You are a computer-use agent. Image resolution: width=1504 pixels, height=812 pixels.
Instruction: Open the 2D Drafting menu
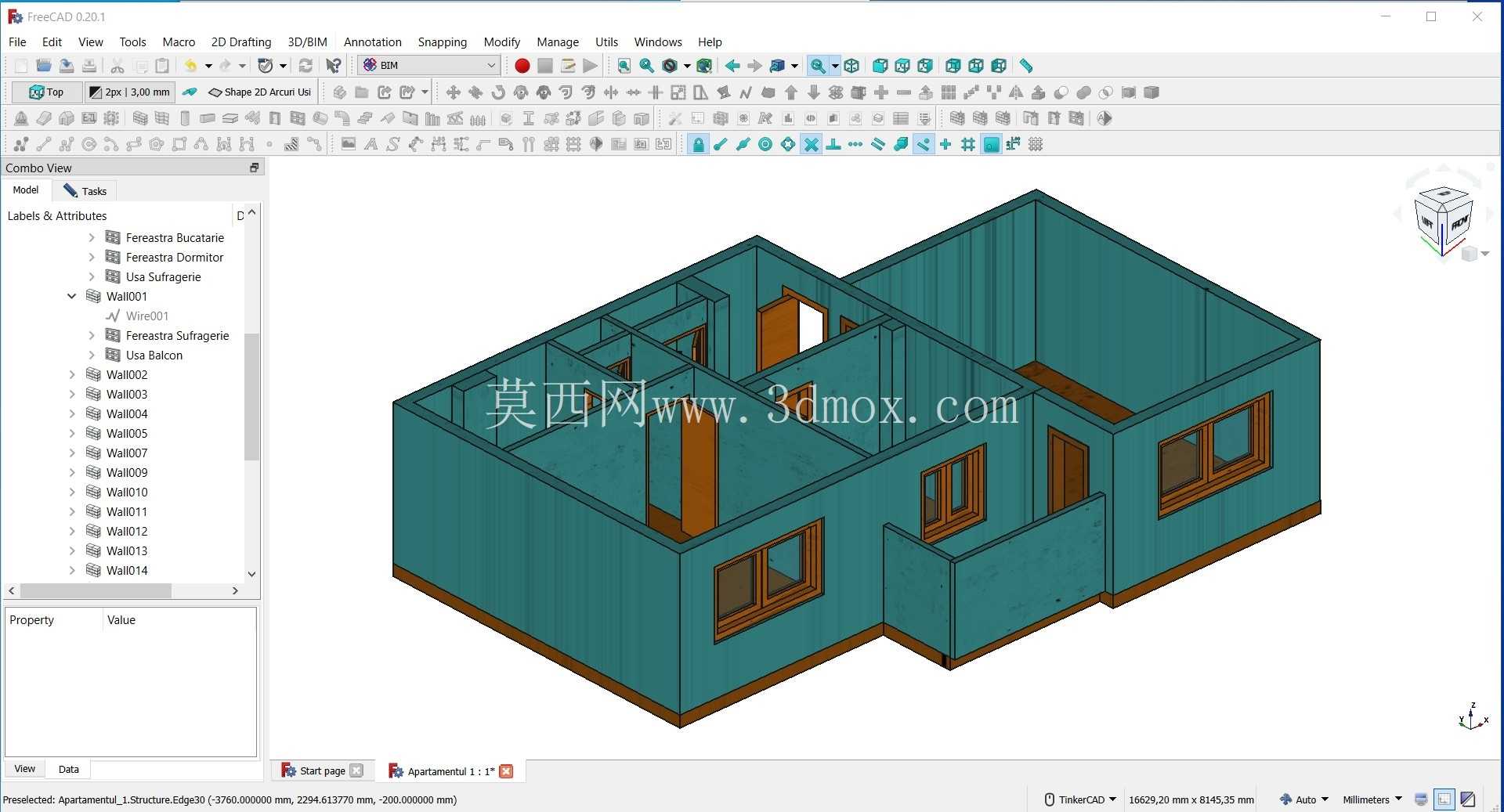pos(241,42)
